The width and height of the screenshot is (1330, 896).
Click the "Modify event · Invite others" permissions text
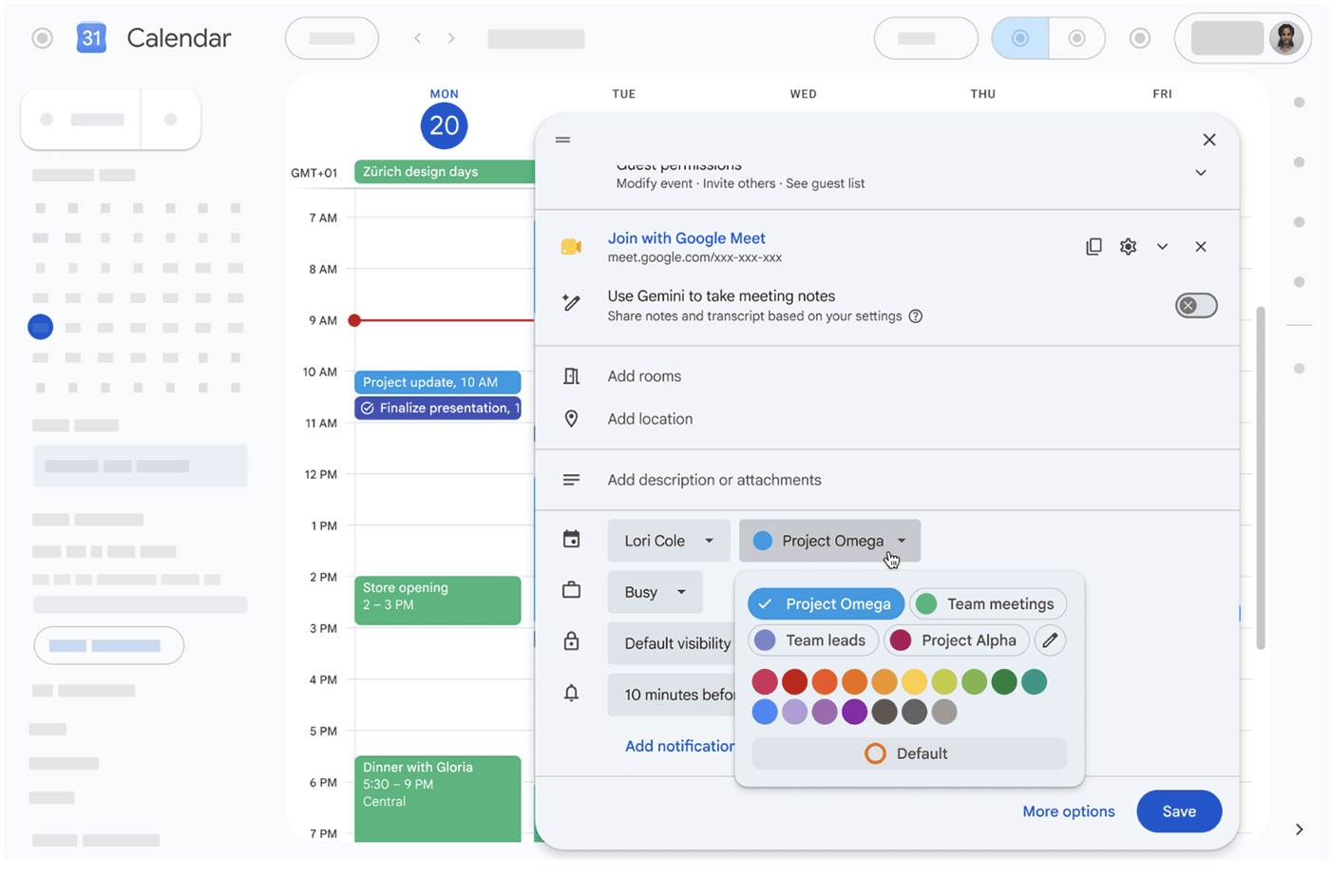[x=696, y=183]
